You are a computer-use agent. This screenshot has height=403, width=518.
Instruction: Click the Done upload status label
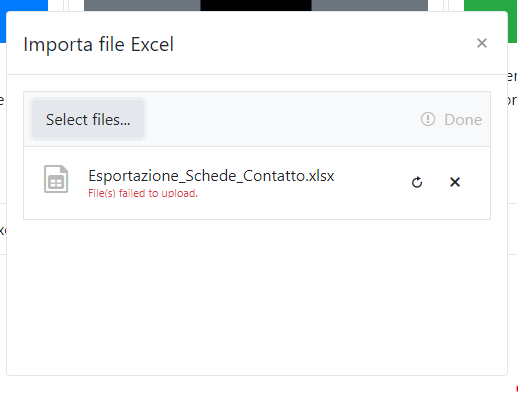pos(463,120)
